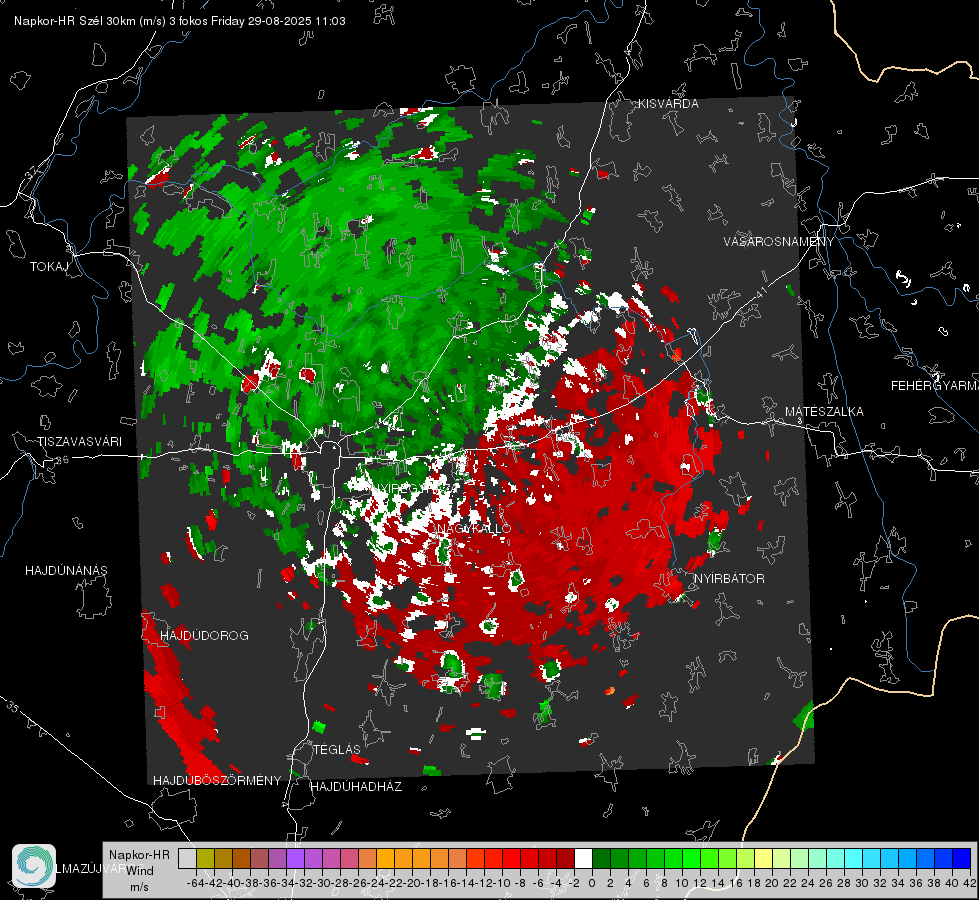Click the VÁSÁROSNAMÉNY town label

(779, 241)
